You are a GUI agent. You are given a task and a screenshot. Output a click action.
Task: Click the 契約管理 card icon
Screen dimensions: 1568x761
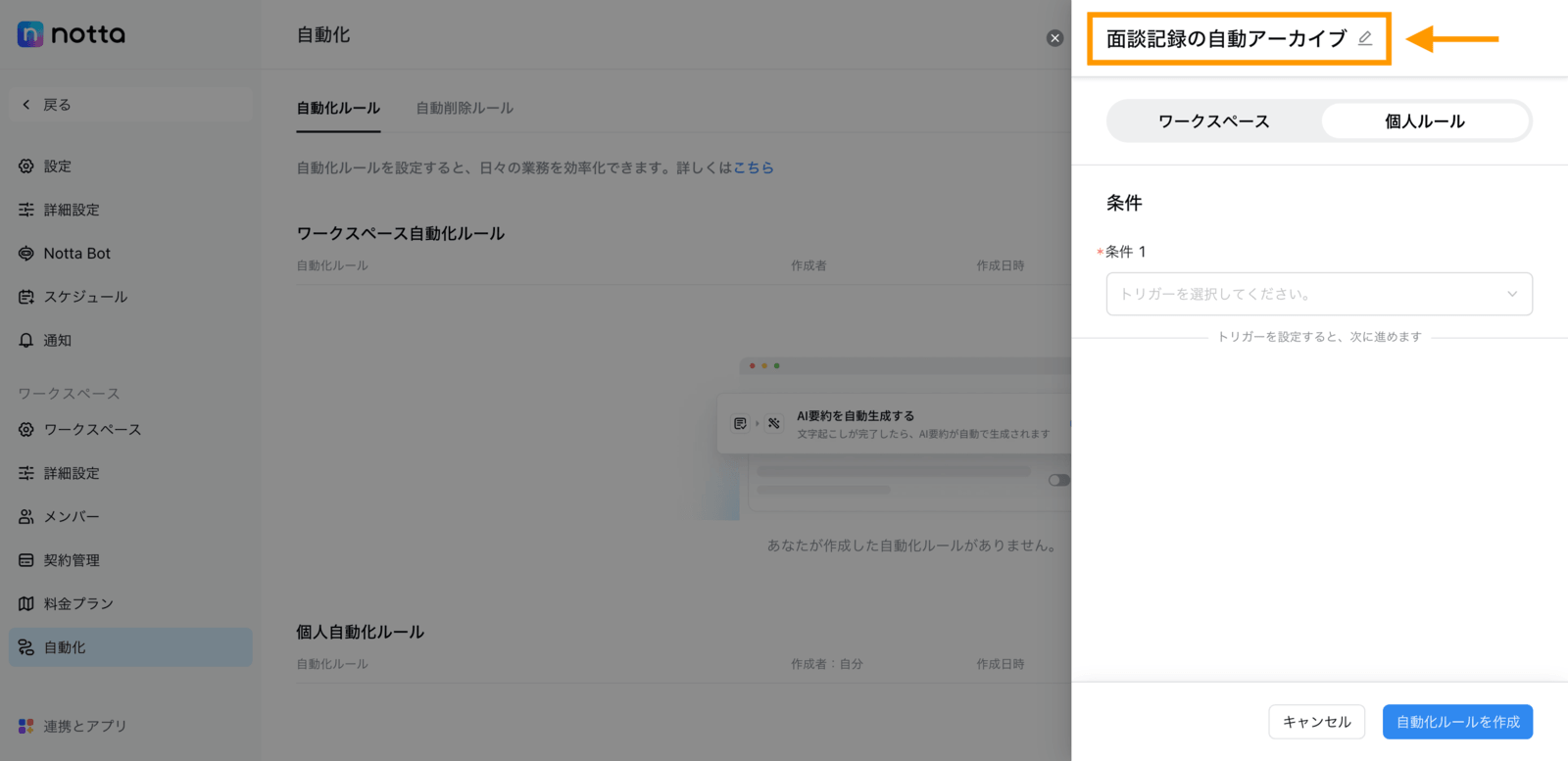coord(26,560)
